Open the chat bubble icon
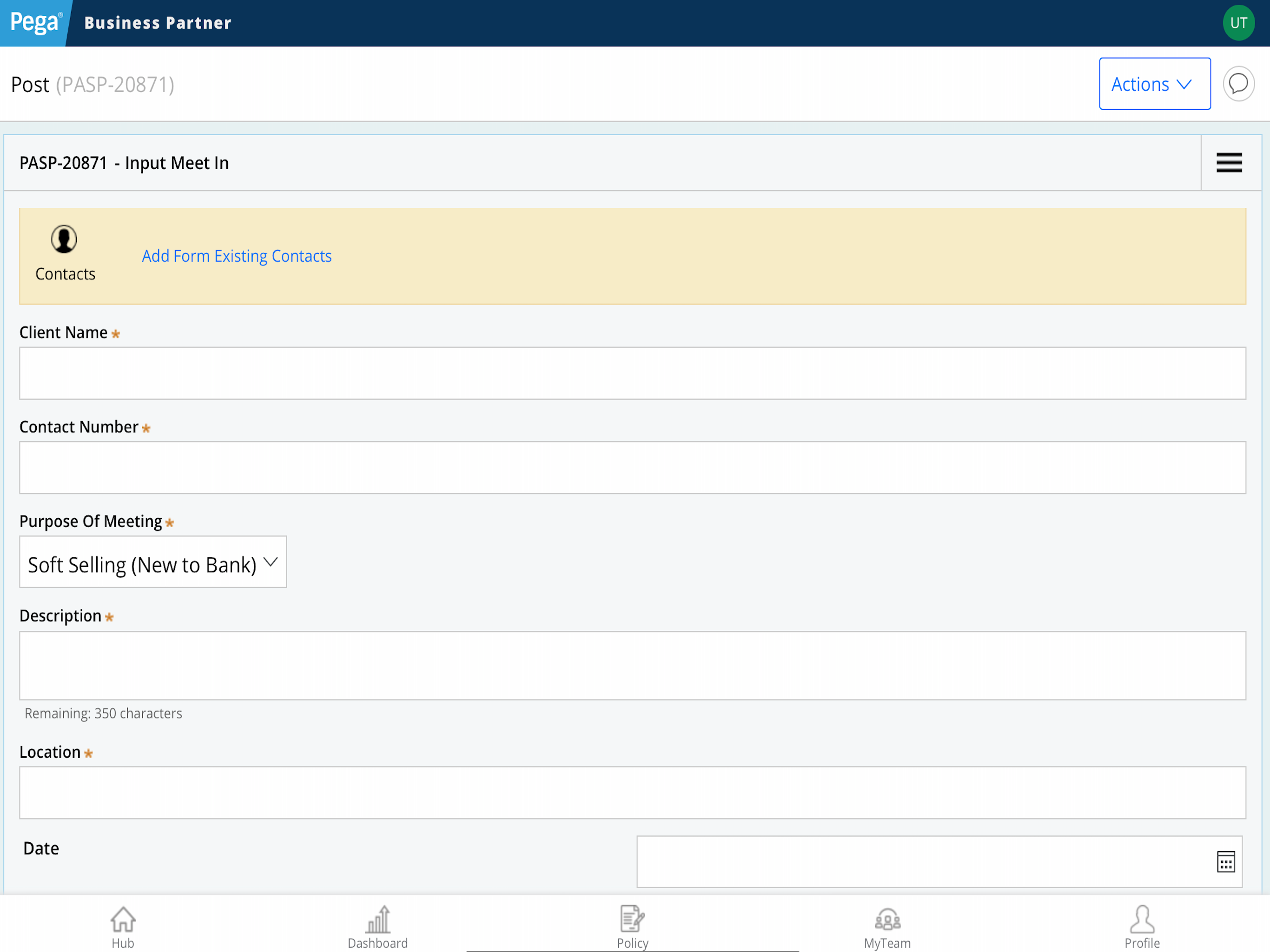This screenshot has width=1270, height=952. (1238, 84)
